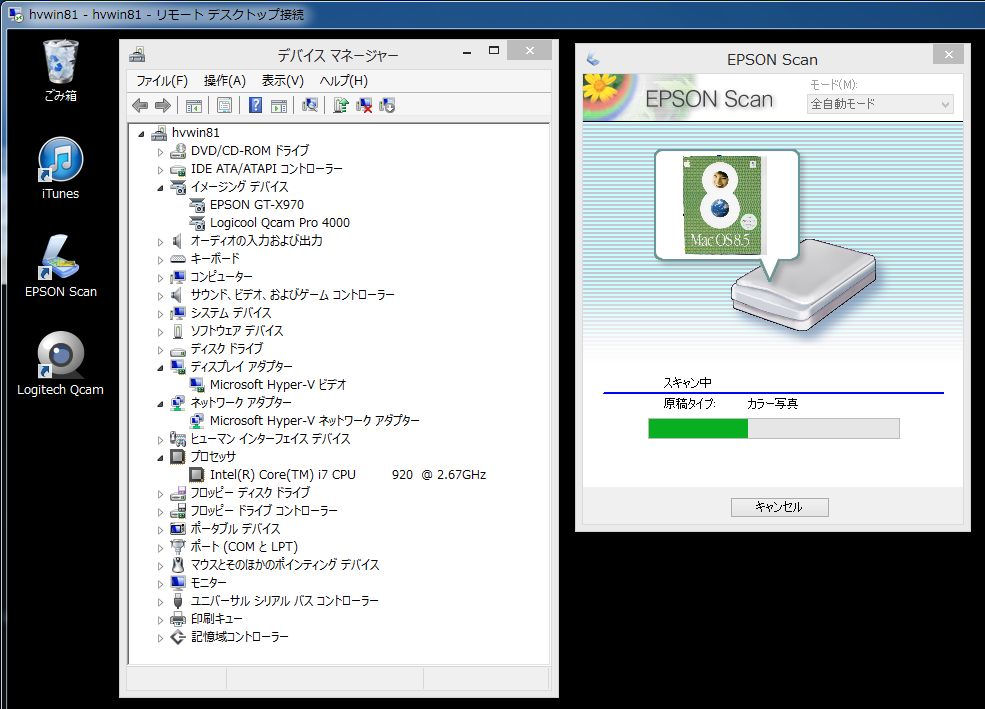Select マウスとそのほかのポインティング デバイス row
Viewport: 985px width, 709px height.
285,565
